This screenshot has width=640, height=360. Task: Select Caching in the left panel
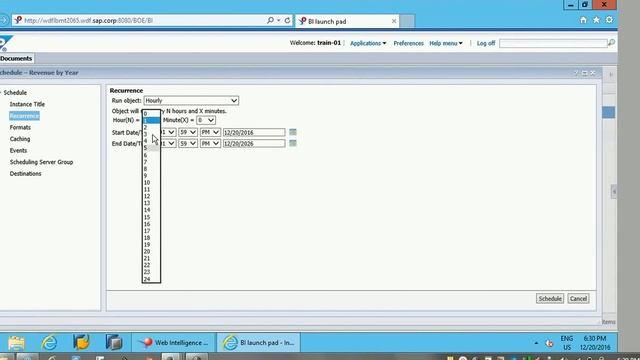click(x=20, y=139)
